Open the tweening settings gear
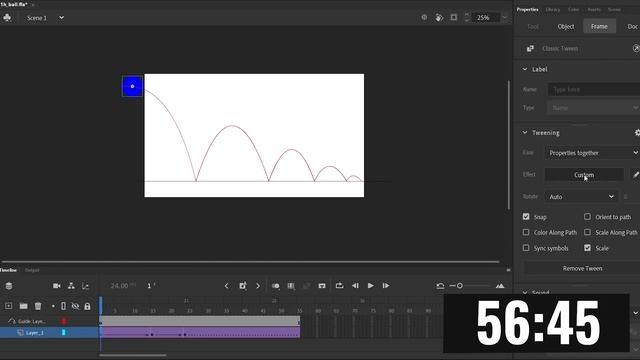This screenshot has height=360, width=640. [x=637, y=133]
